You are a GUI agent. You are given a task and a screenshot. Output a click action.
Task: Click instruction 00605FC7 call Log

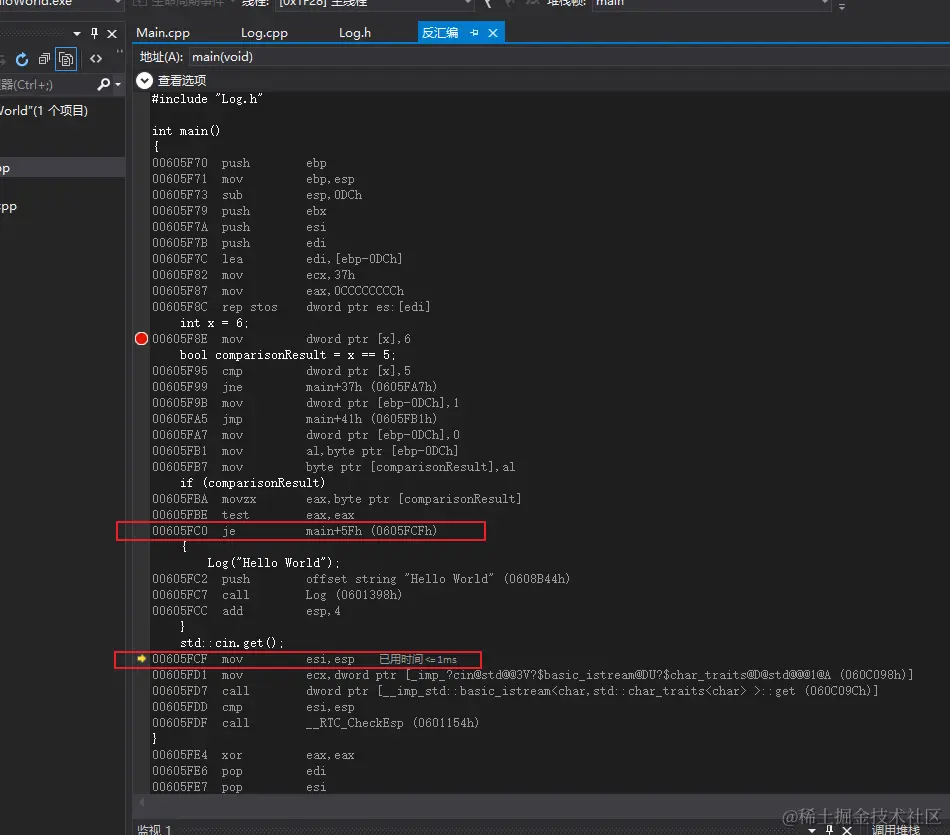pyautogui.click(x=277, y=595)
